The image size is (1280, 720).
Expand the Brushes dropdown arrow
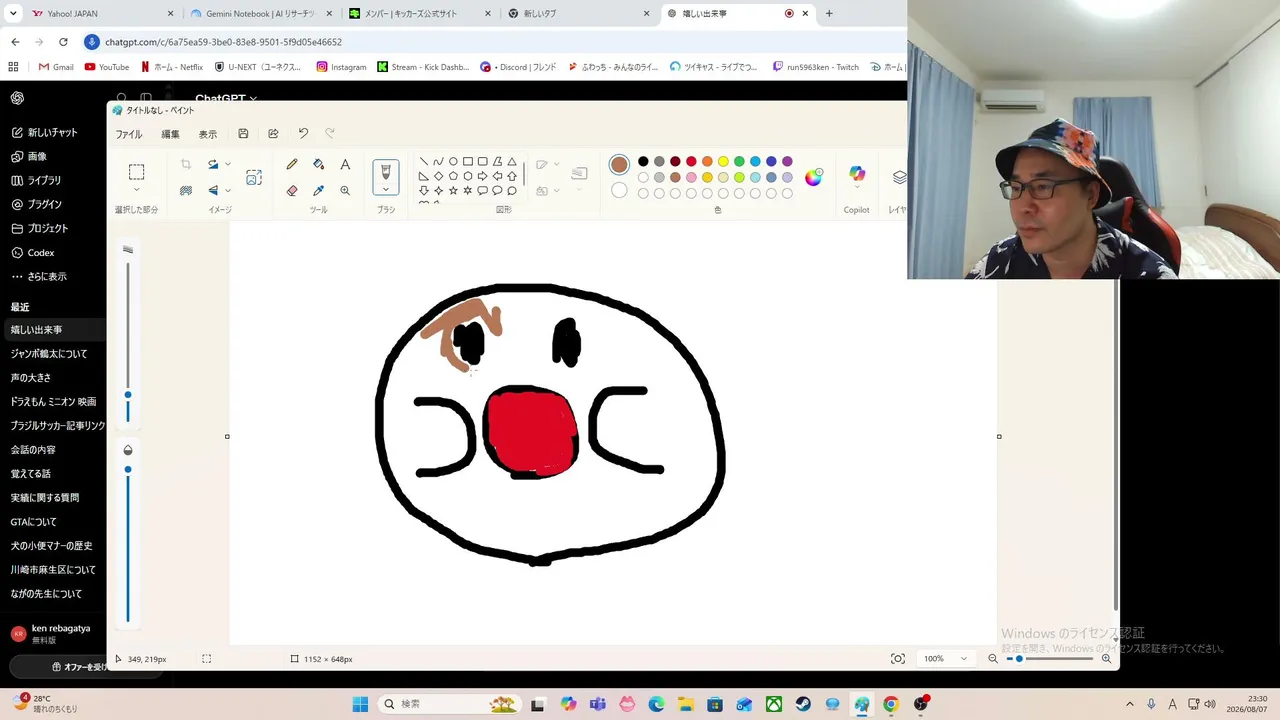(386, 189)
